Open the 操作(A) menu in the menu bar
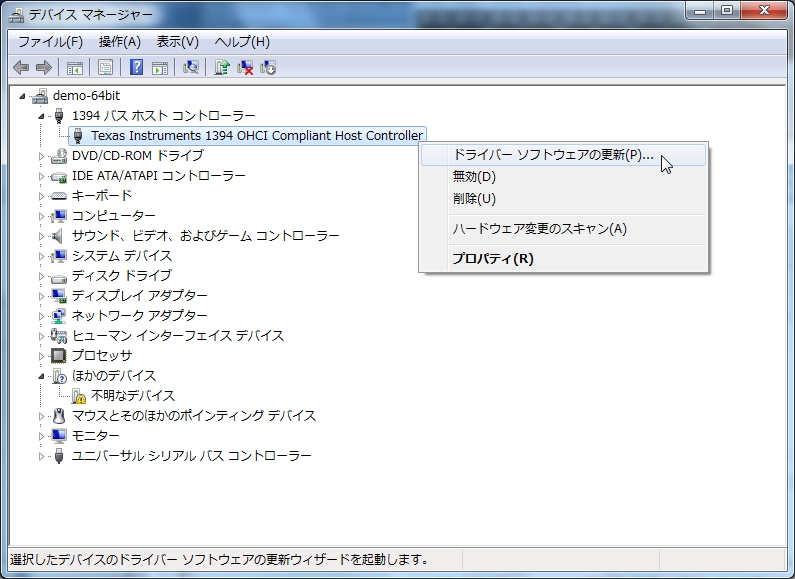This screenshot has width=795, height=579. click(x=119, y=42)
